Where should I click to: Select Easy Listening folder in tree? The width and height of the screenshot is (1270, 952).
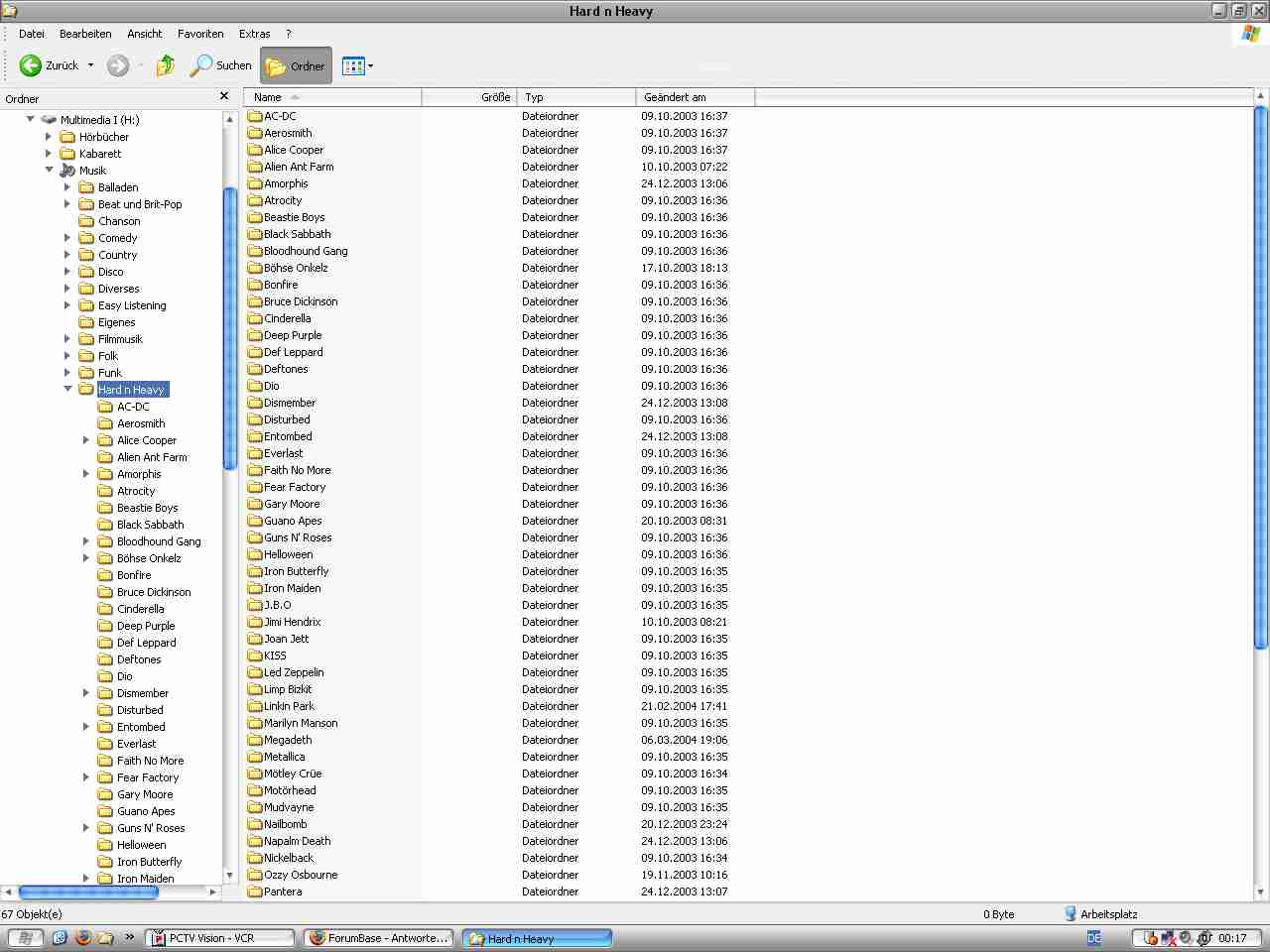132,305
